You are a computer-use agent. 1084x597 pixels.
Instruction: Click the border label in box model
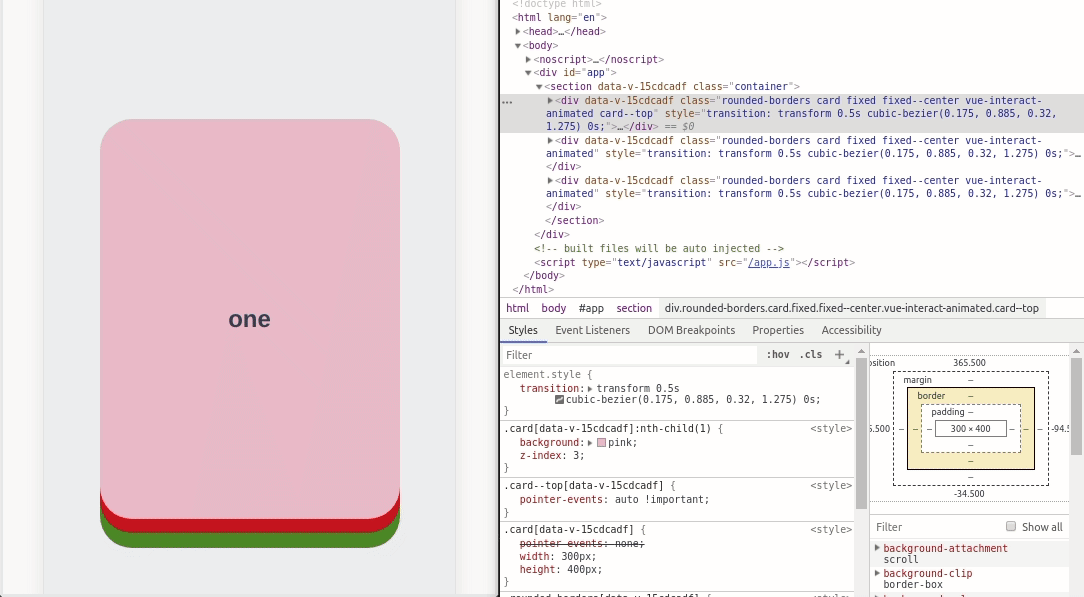[x=931, y=396]
